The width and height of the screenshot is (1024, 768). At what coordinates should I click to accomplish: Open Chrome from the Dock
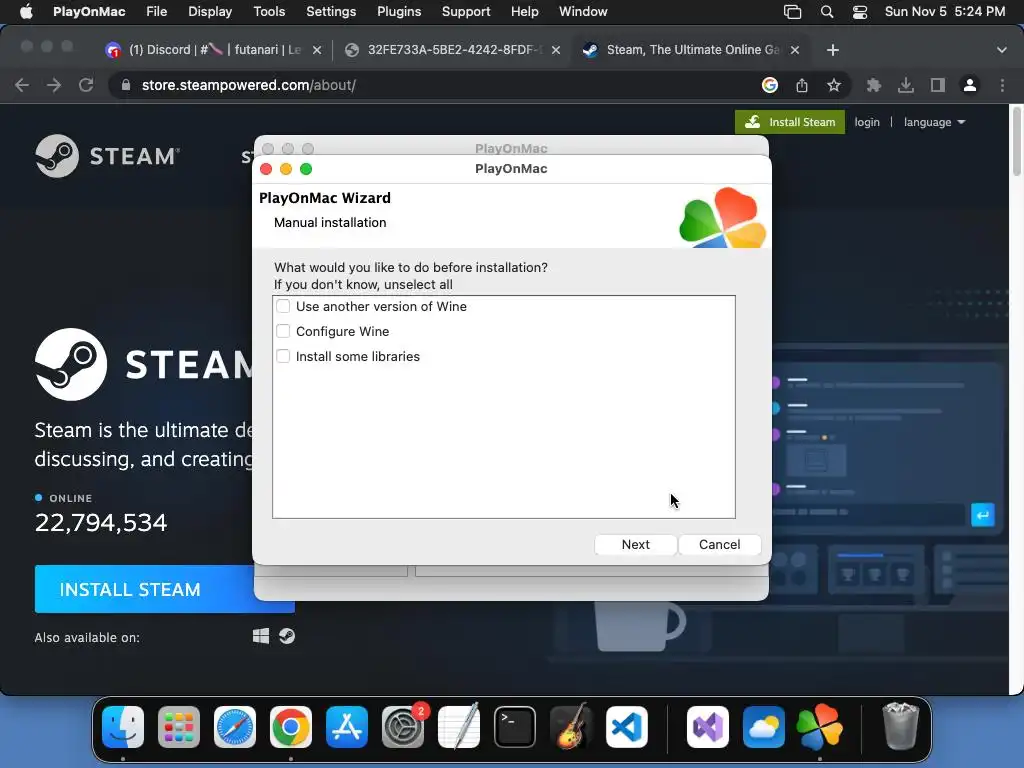pyautogui.click(x=291, y=727)
